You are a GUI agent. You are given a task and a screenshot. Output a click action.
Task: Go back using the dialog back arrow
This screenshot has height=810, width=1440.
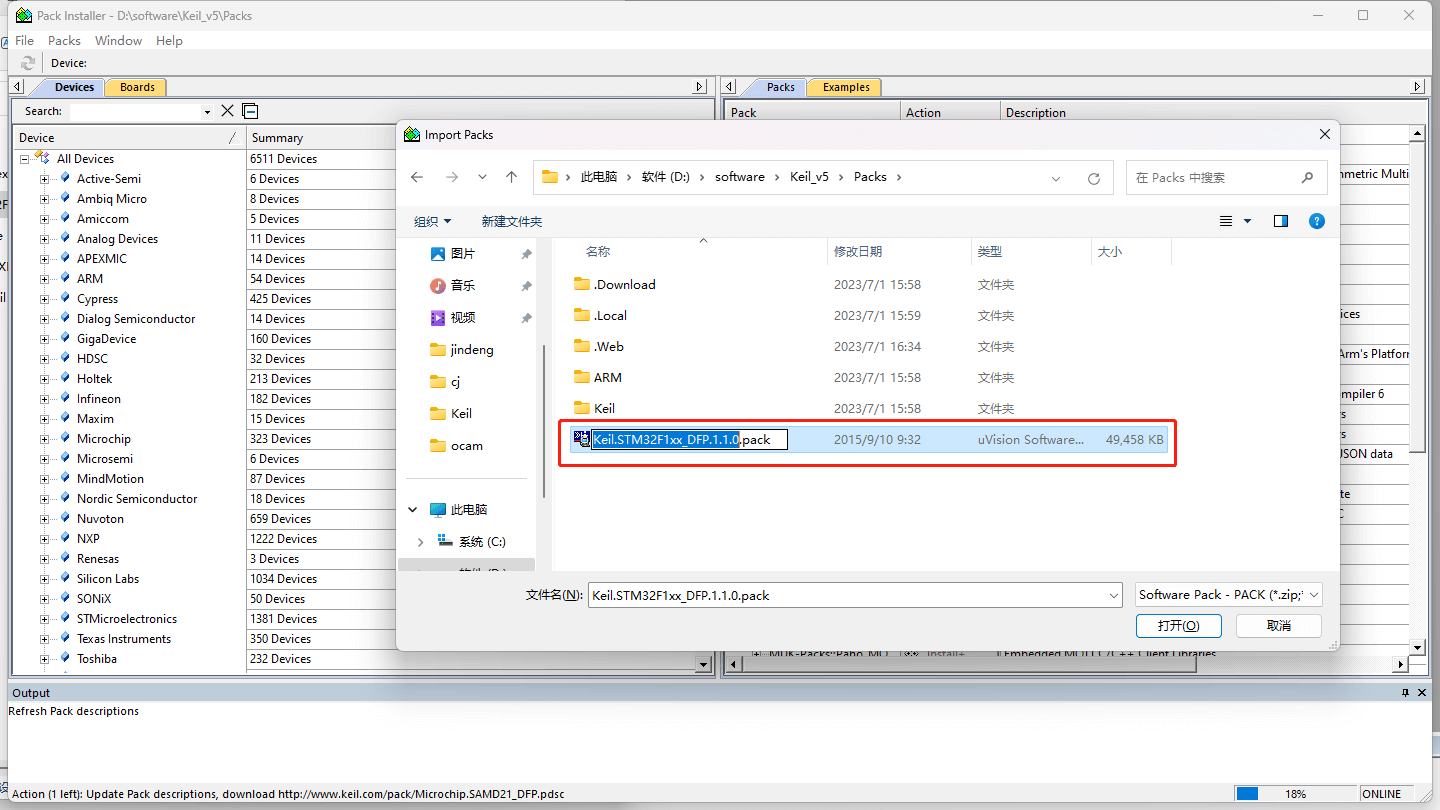[417, 177]
